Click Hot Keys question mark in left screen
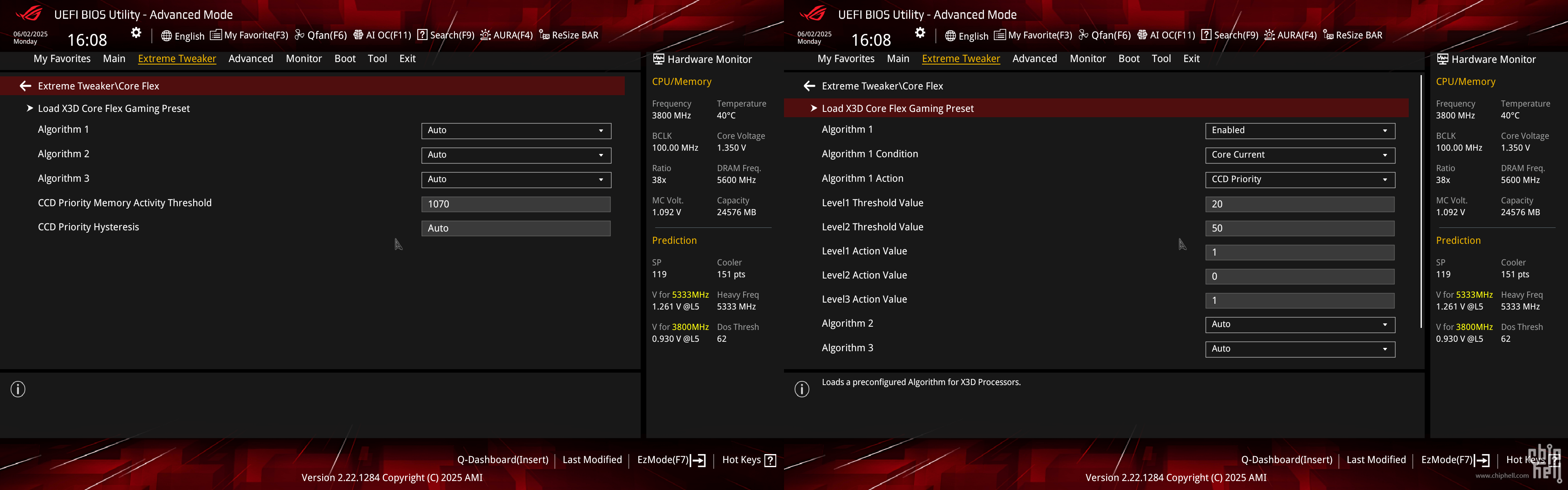This screenshot has width=1568, height=490. click(x=770, y=460)
